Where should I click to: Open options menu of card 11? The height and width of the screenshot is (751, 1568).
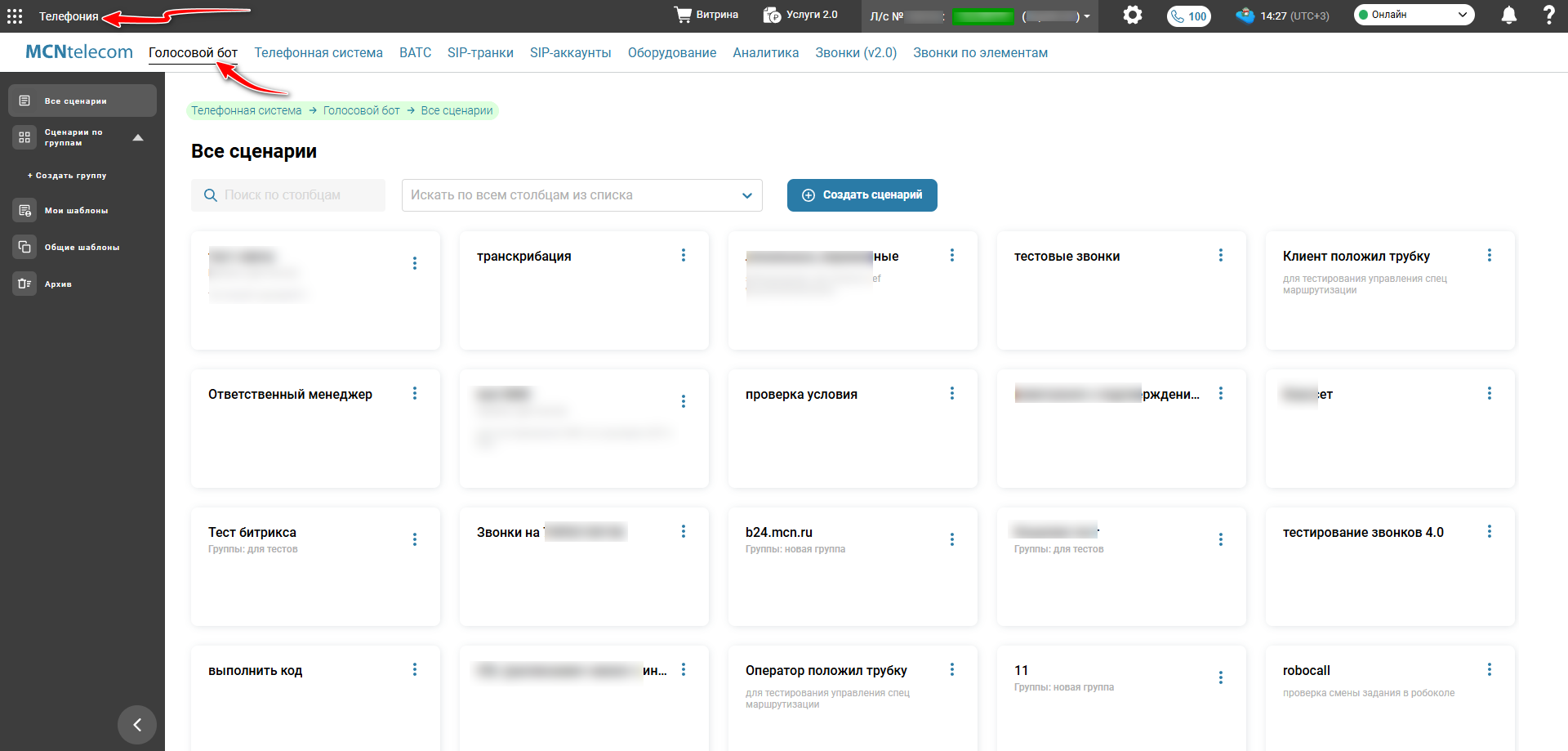(x=1221, y=677)
